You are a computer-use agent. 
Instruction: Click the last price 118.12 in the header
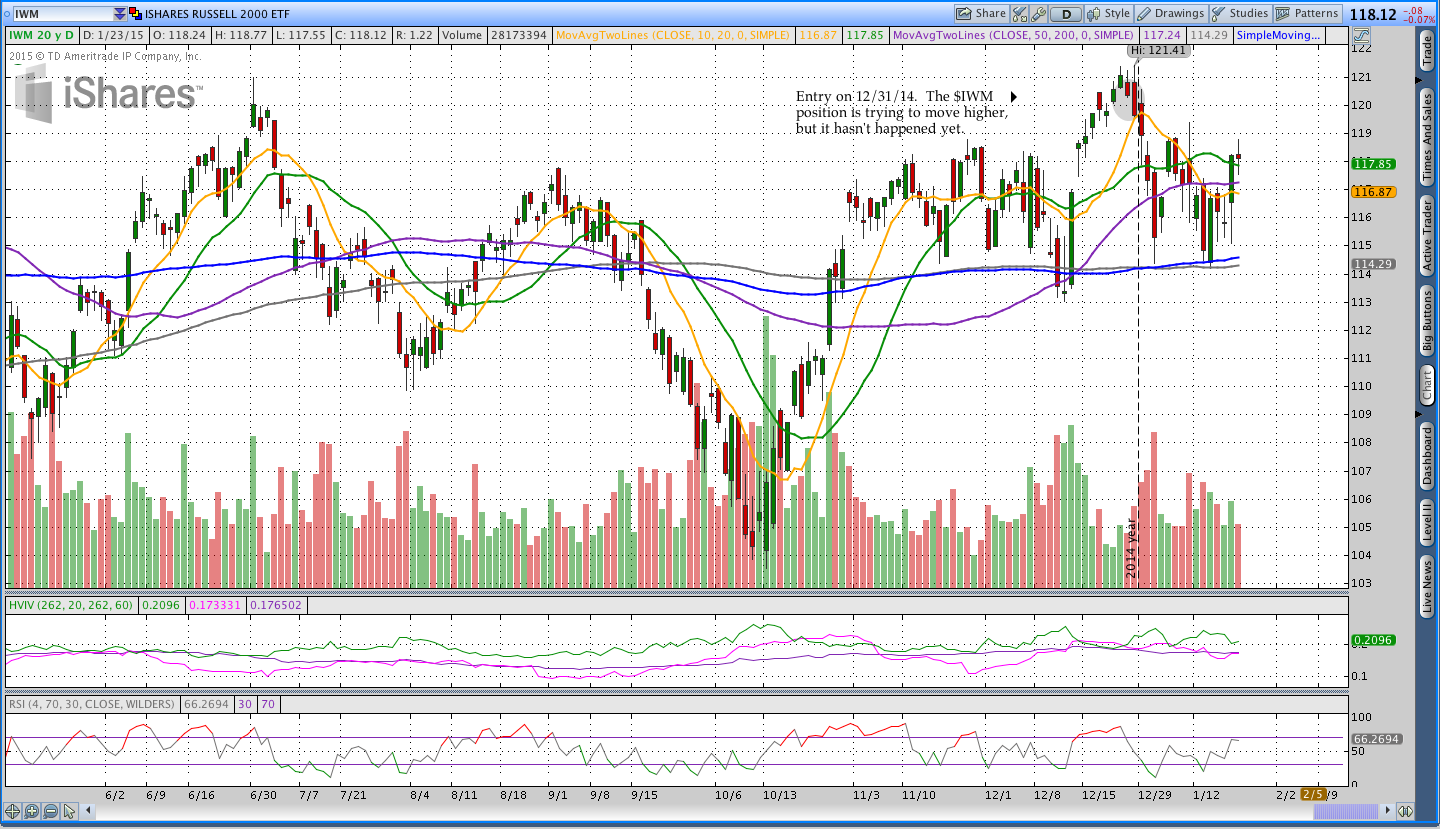click(x=1372, y=13)
